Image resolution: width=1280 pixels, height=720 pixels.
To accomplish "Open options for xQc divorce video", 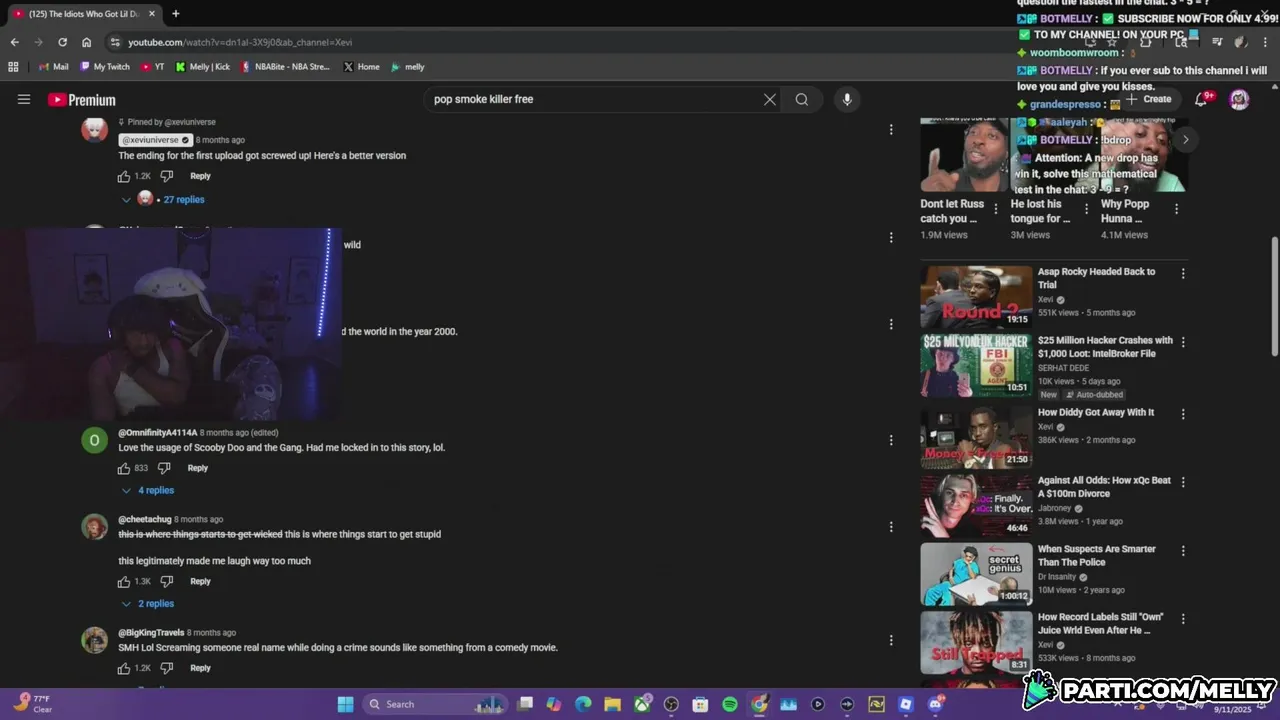I will click(1183, 482).
